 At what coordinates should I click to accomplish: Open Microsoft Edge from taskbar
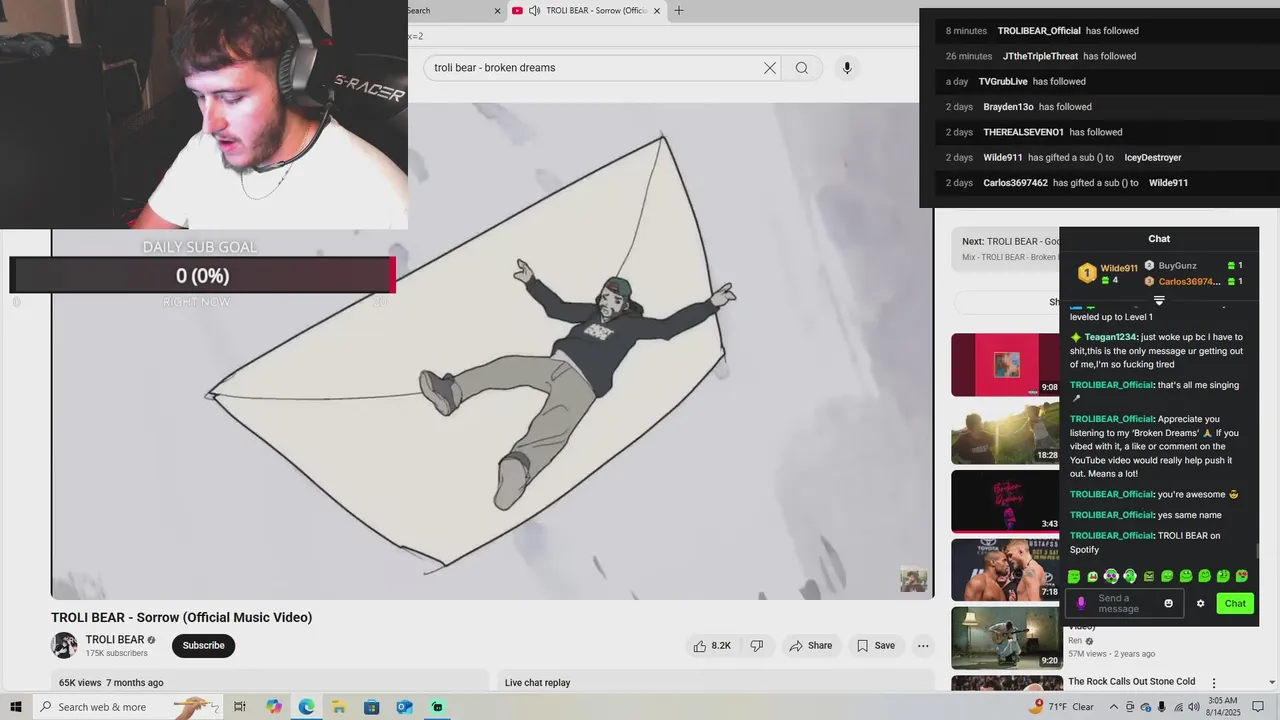[x=306, y=707]
